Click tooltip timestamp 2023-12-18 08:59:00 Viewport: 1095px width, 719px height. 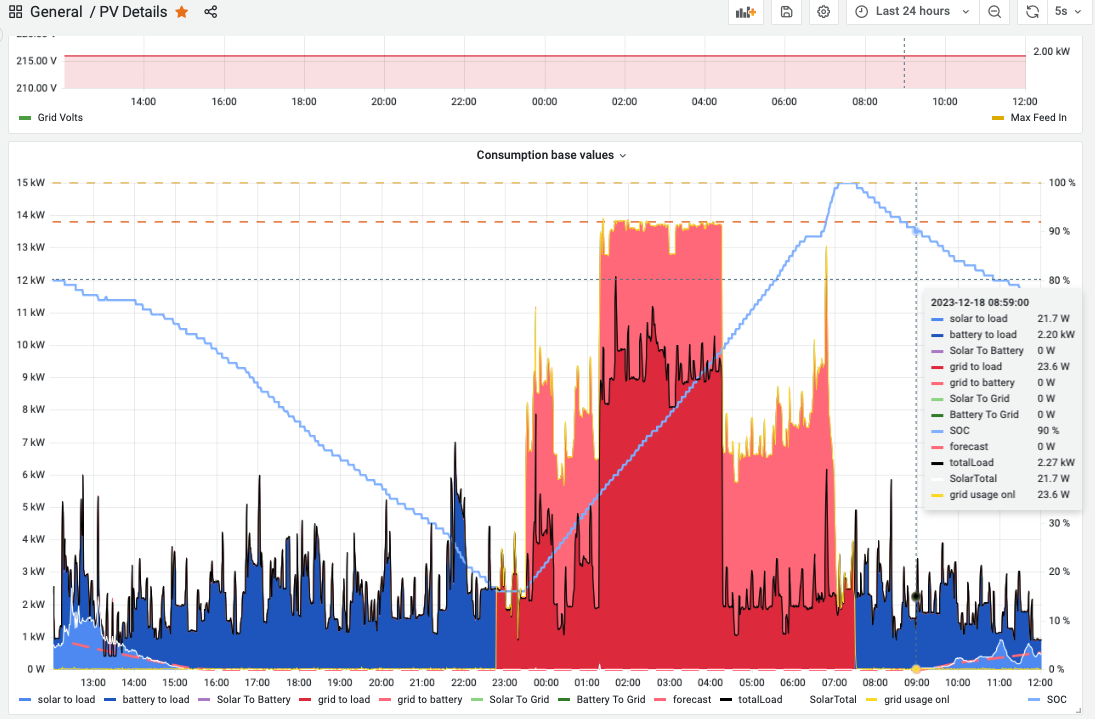point(980,302)
